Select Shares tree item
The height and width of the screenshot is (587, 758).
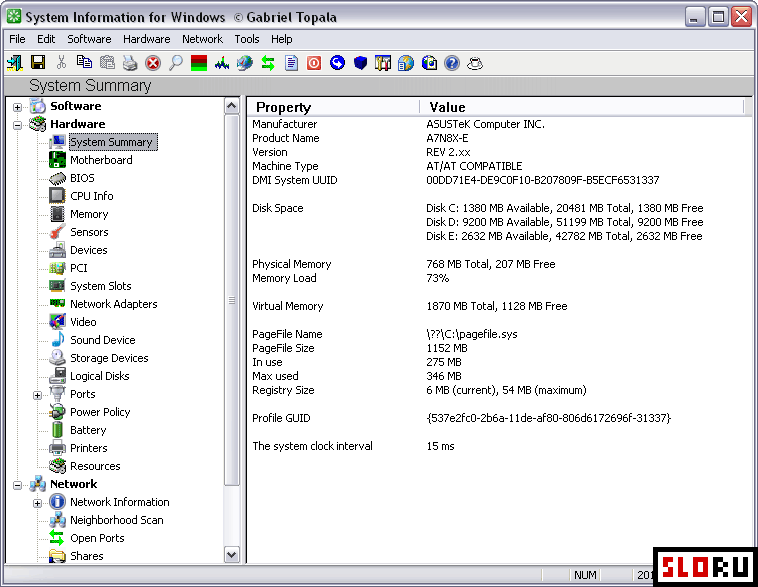tap(87, 556)
